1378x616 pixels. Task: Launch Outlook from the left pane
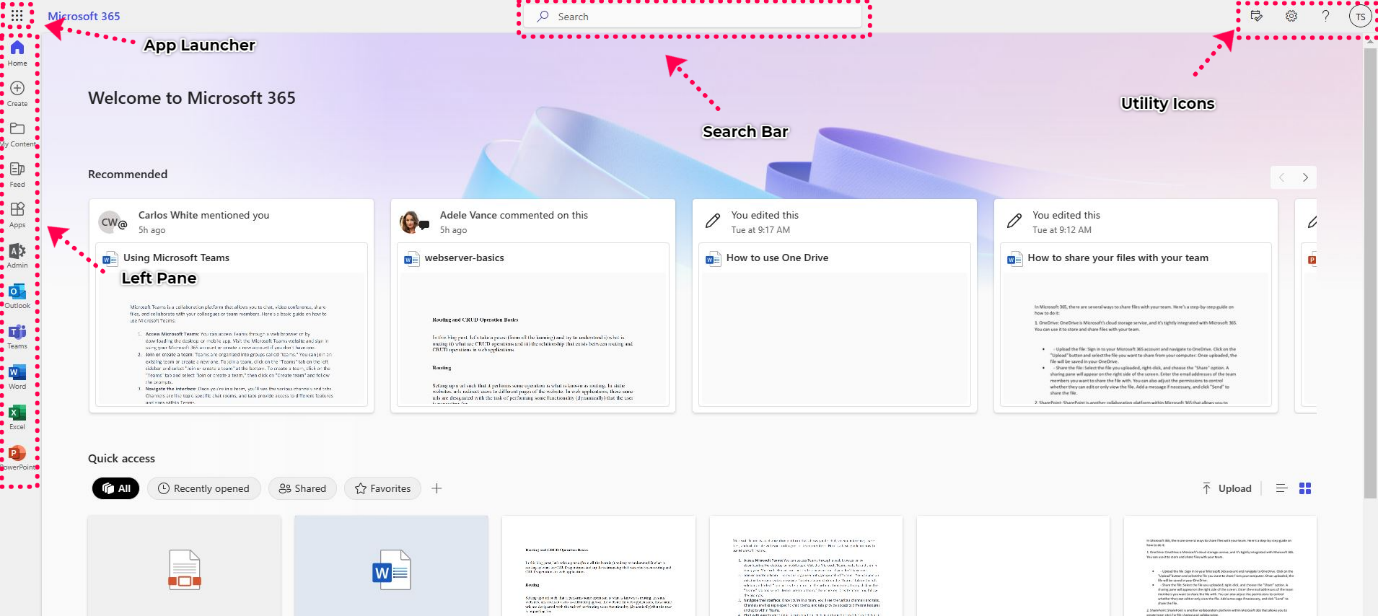[17, 295]
